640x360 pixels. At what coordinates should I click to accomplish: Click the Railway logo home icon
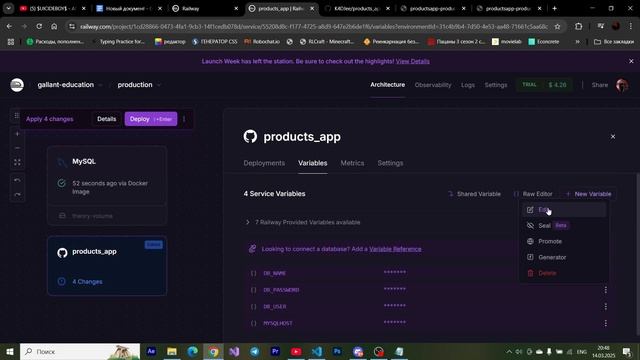pos(17,85)
